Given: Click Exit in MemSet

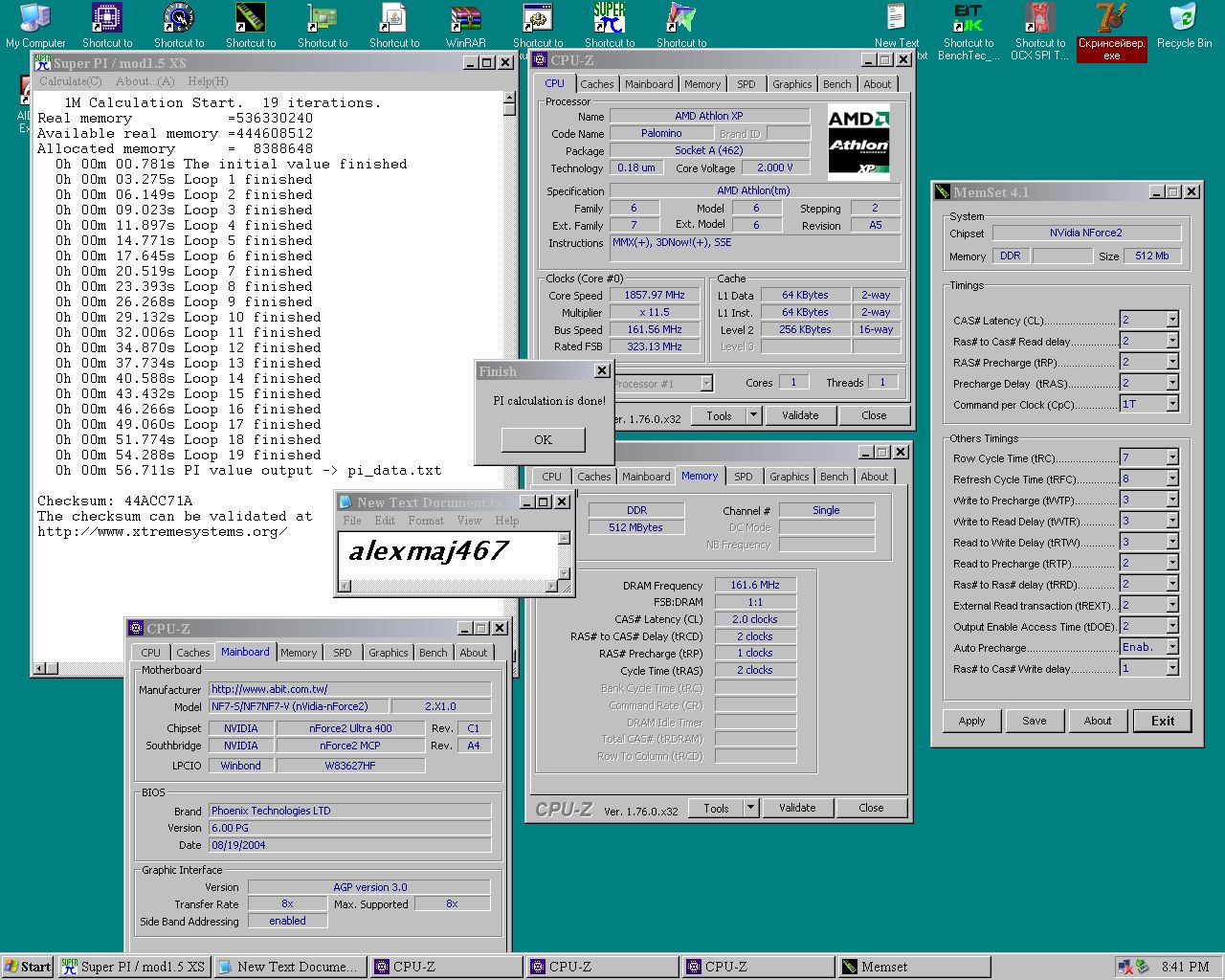Looking at the screenshot, I should point(1163,721).
